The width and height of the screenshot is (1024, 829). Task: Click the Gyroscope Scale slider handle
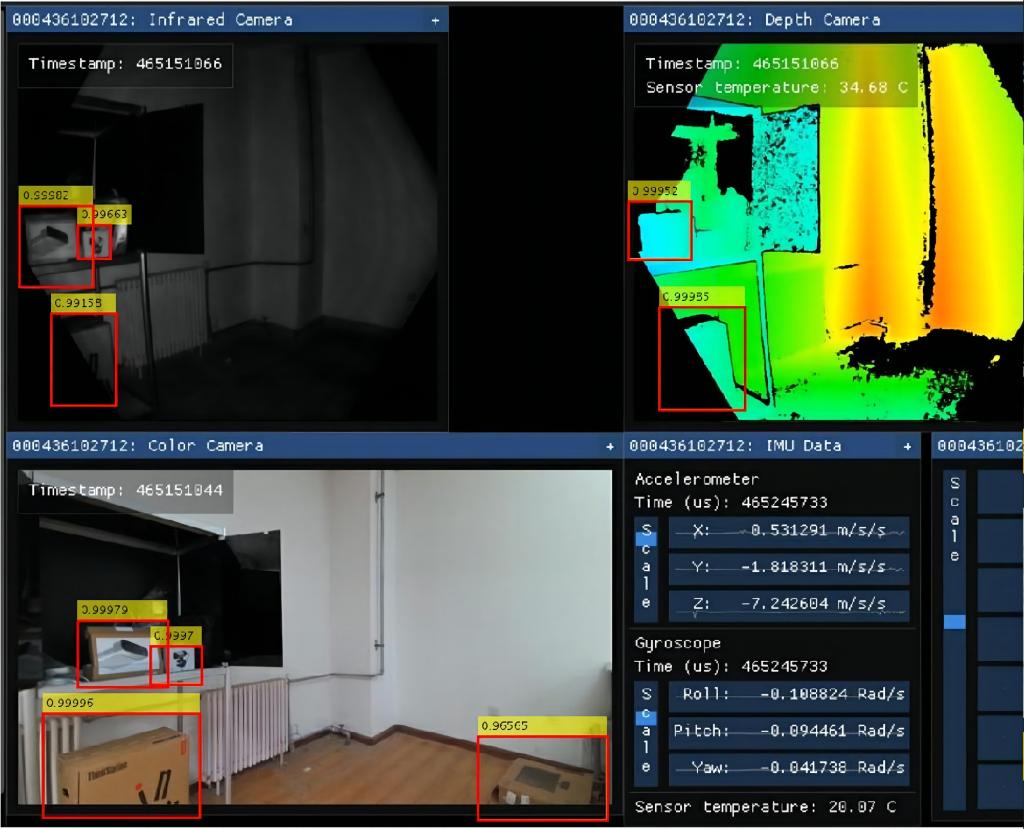click(x=646, y=717)
